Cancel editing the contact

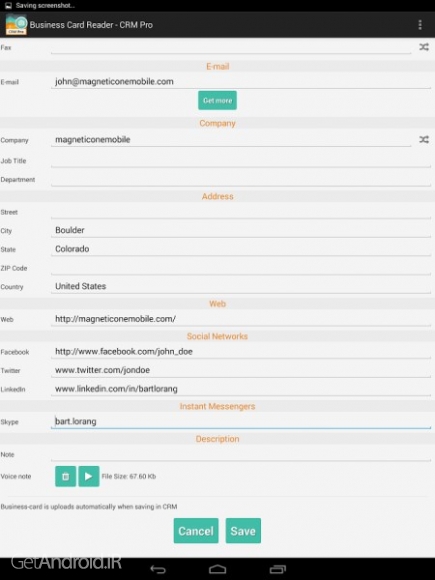(196, 531)
